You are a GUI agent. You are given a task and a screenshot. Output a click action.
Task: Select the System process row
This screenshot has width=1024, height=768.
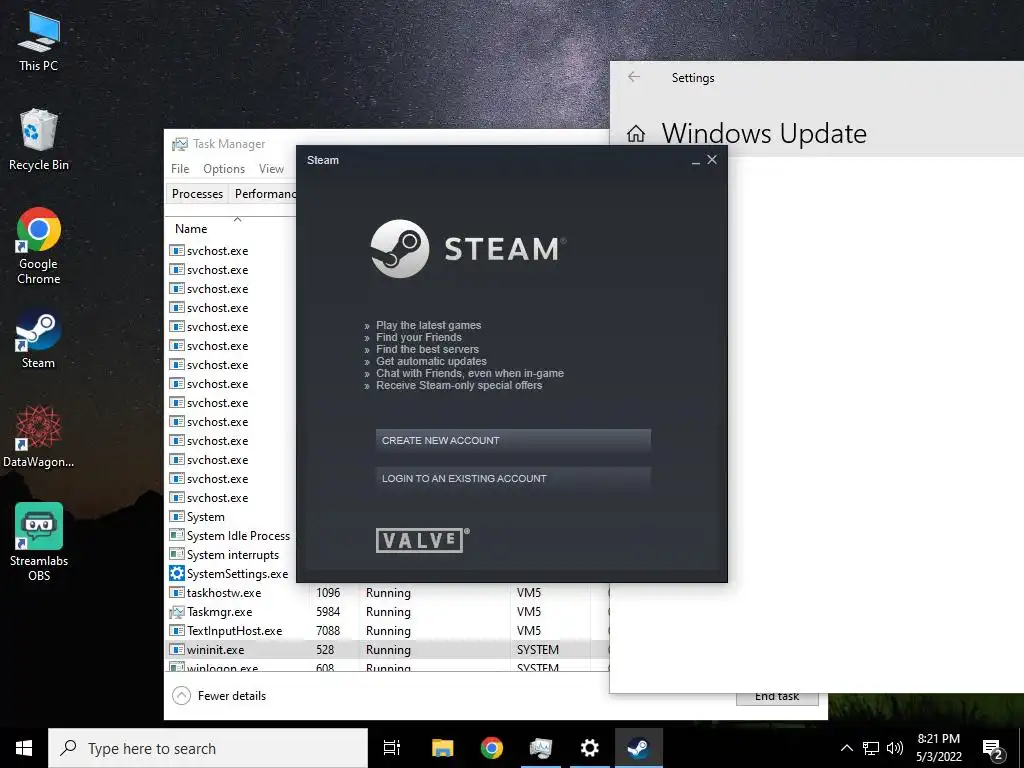point(232,517)
